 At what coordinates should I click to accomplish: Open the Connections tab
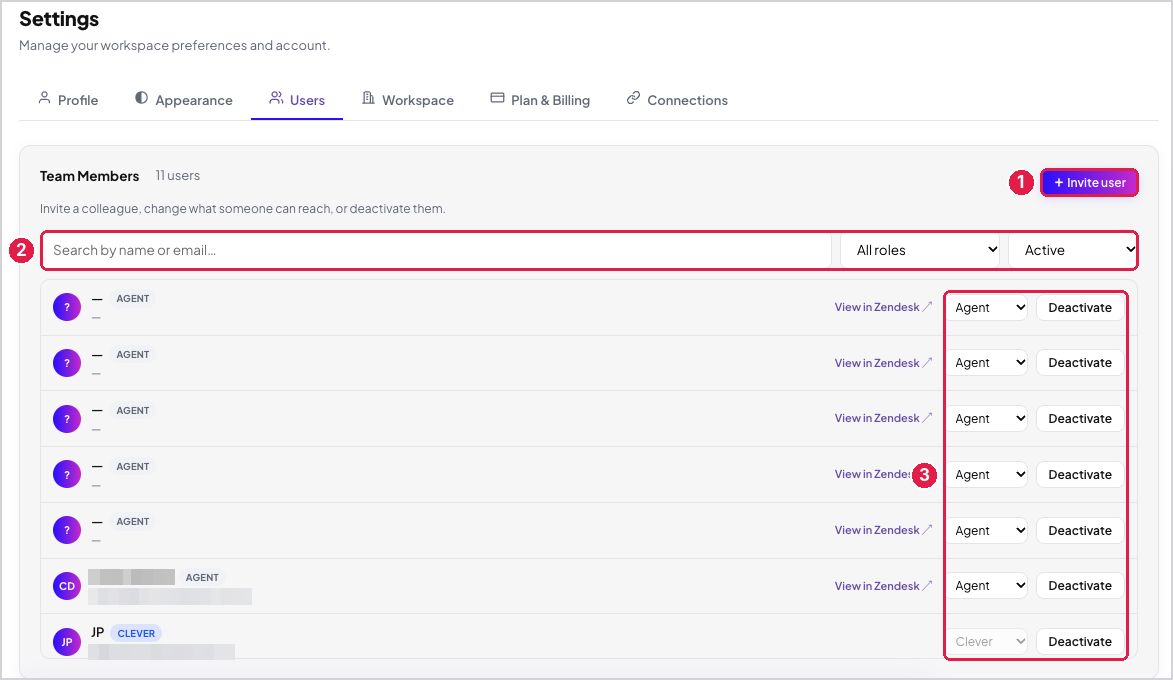[x=677, y=99]
